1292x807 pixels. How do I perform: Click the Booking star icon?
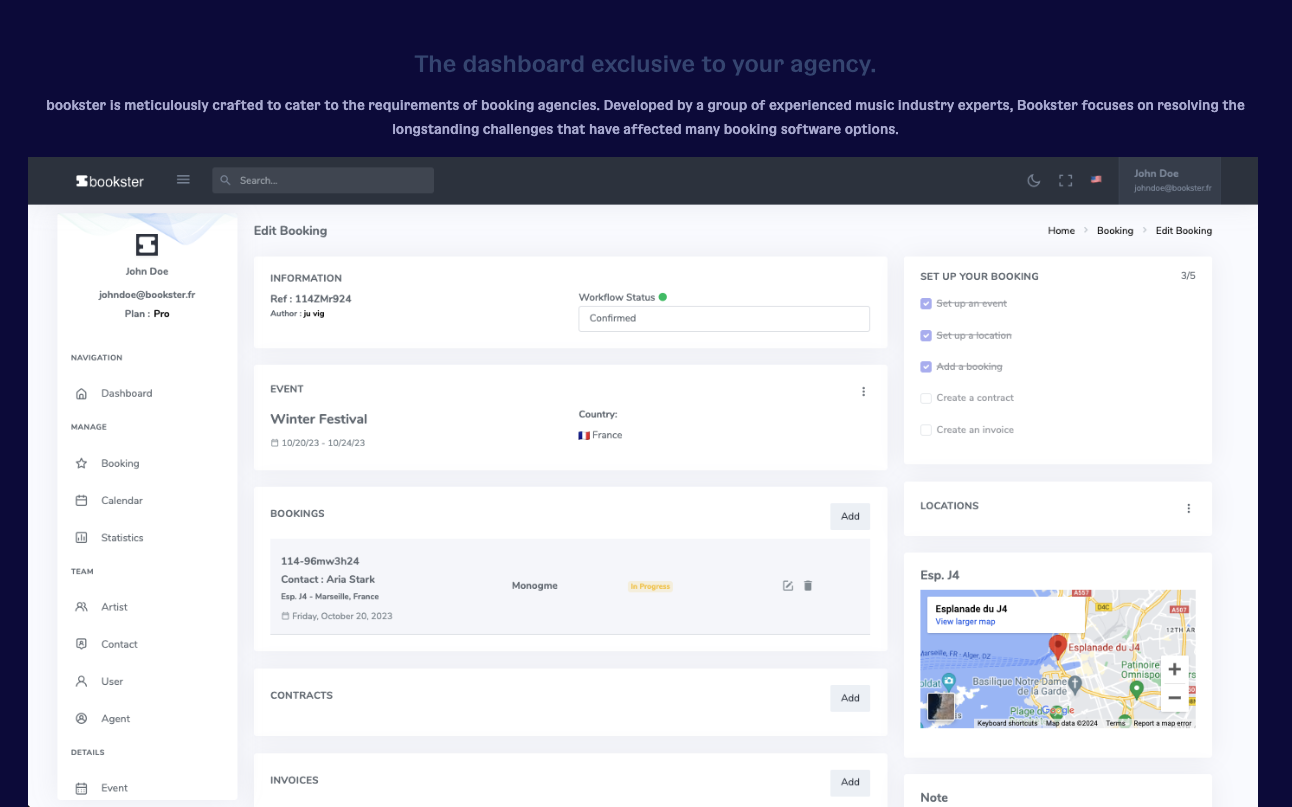point(81,464)
